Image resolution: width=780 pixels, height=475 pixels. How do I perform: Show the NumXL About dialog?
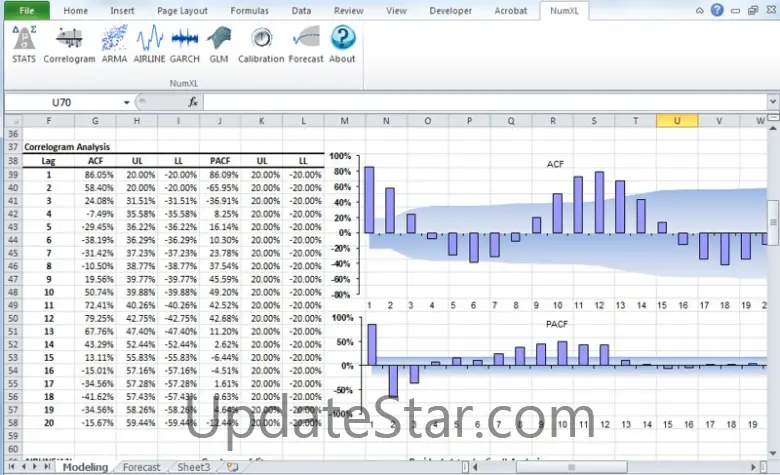(342, 44)
